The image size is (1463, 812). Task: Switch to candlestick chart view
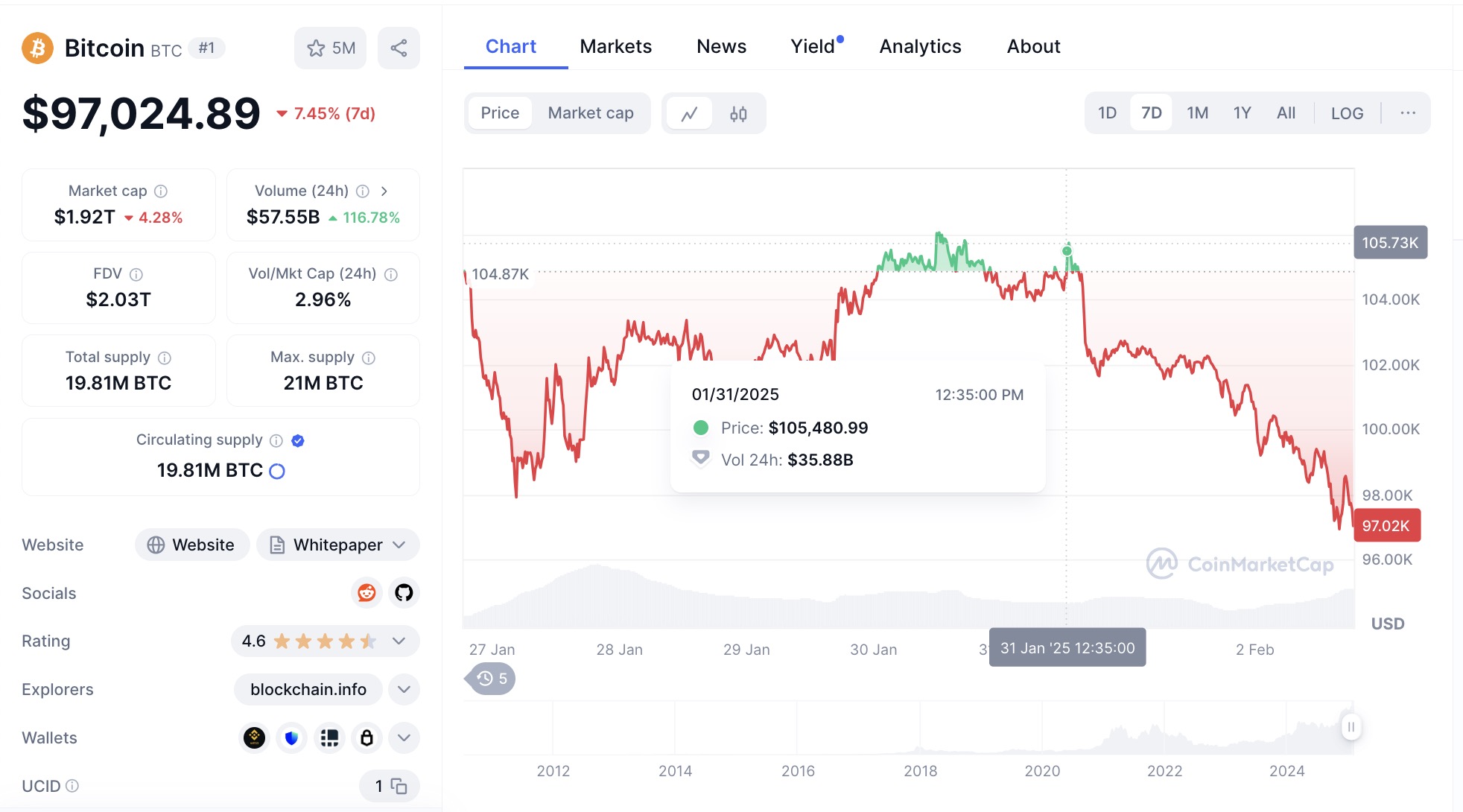[738, 113]
